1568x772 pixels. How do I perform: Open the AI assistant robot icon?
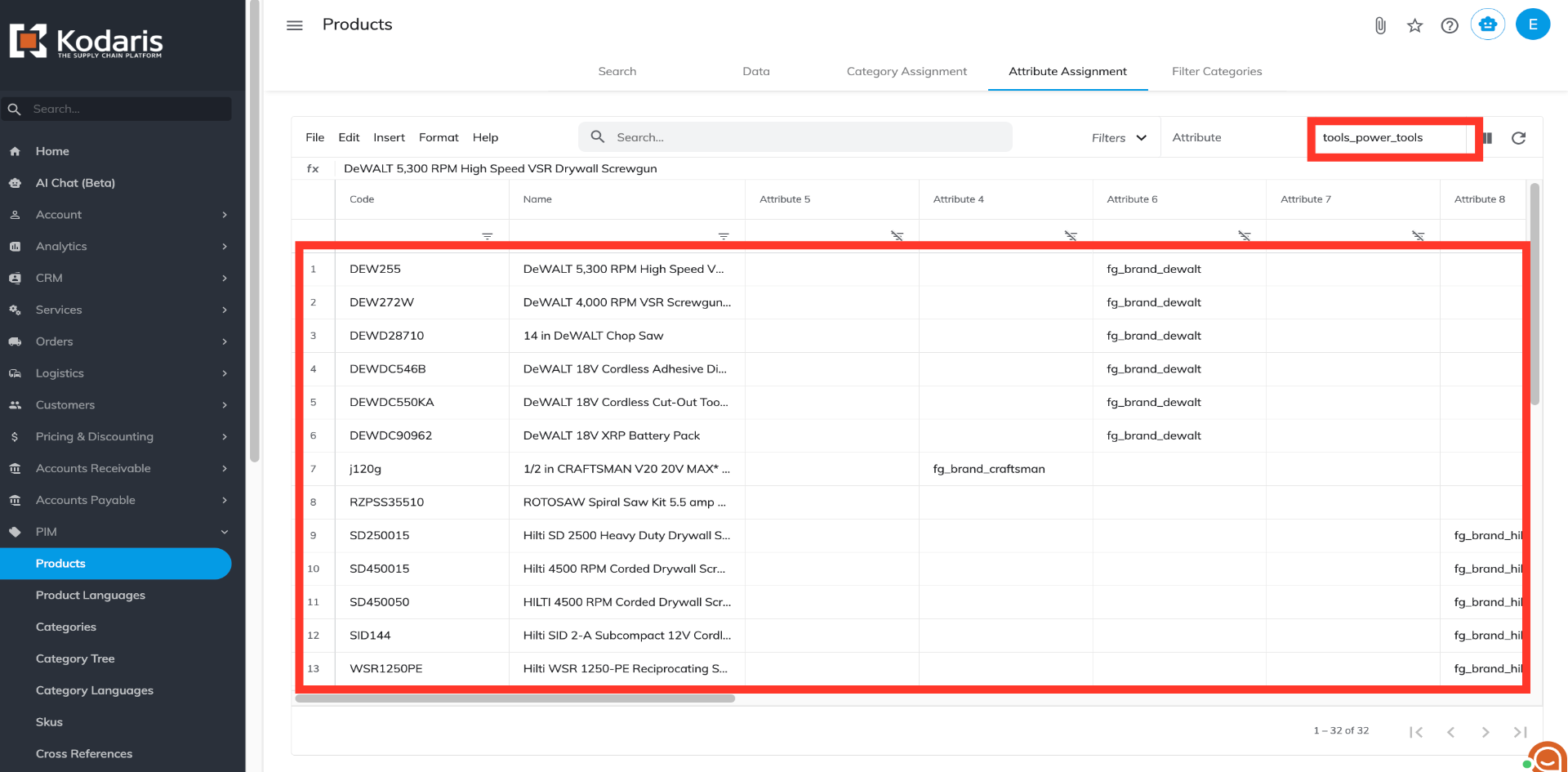pyautogui.click(x=1488, y=25)
